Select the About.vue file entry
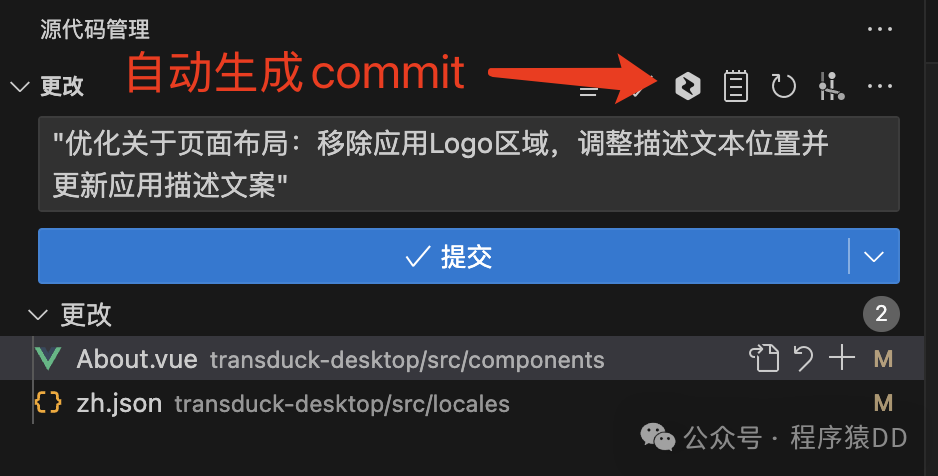This screenshot has height=476, width=938. pyautogui.click(x=462, y=358)
